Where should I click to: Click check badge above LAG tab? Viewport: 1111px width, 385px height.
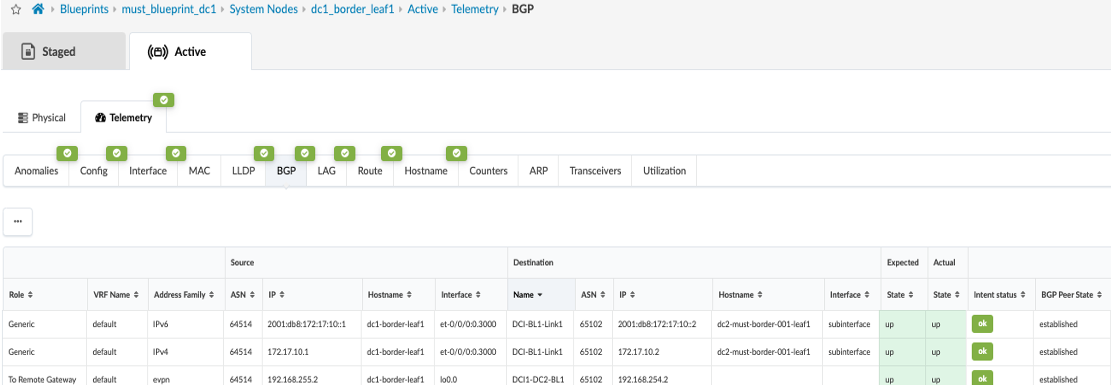tap(344, 153)
